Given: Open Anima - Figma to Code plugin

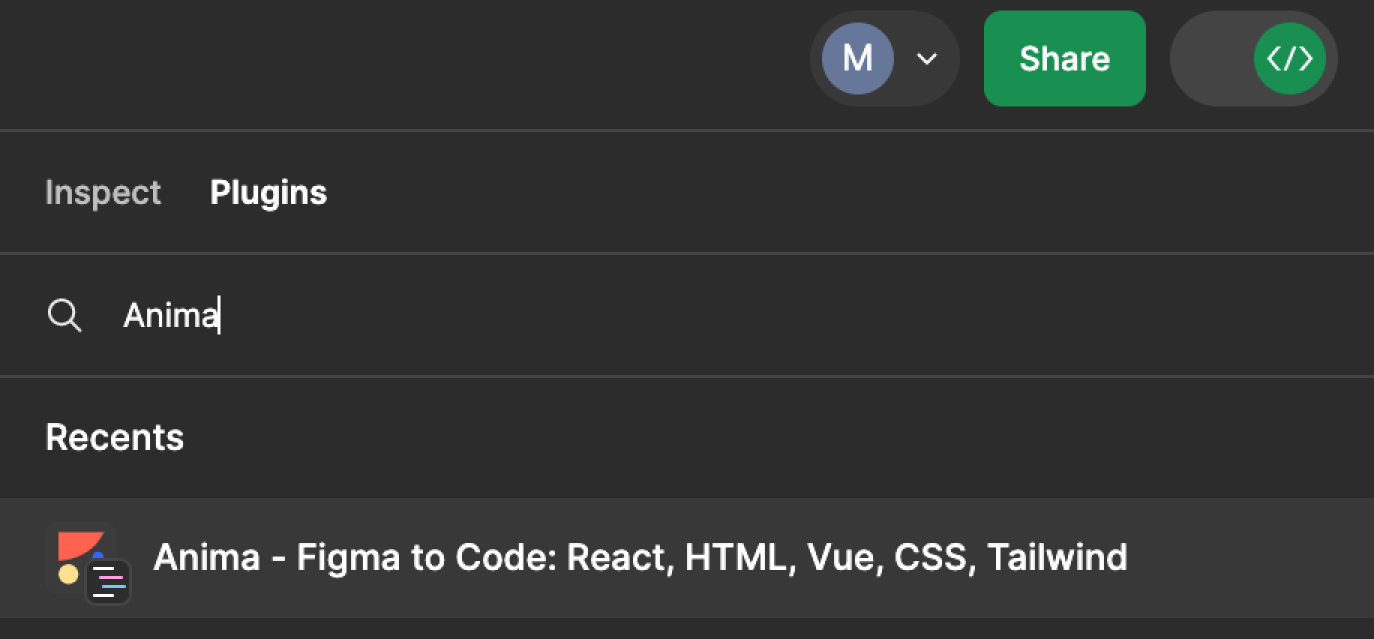Looking at the screenshot, I should [x=640, y=557].
